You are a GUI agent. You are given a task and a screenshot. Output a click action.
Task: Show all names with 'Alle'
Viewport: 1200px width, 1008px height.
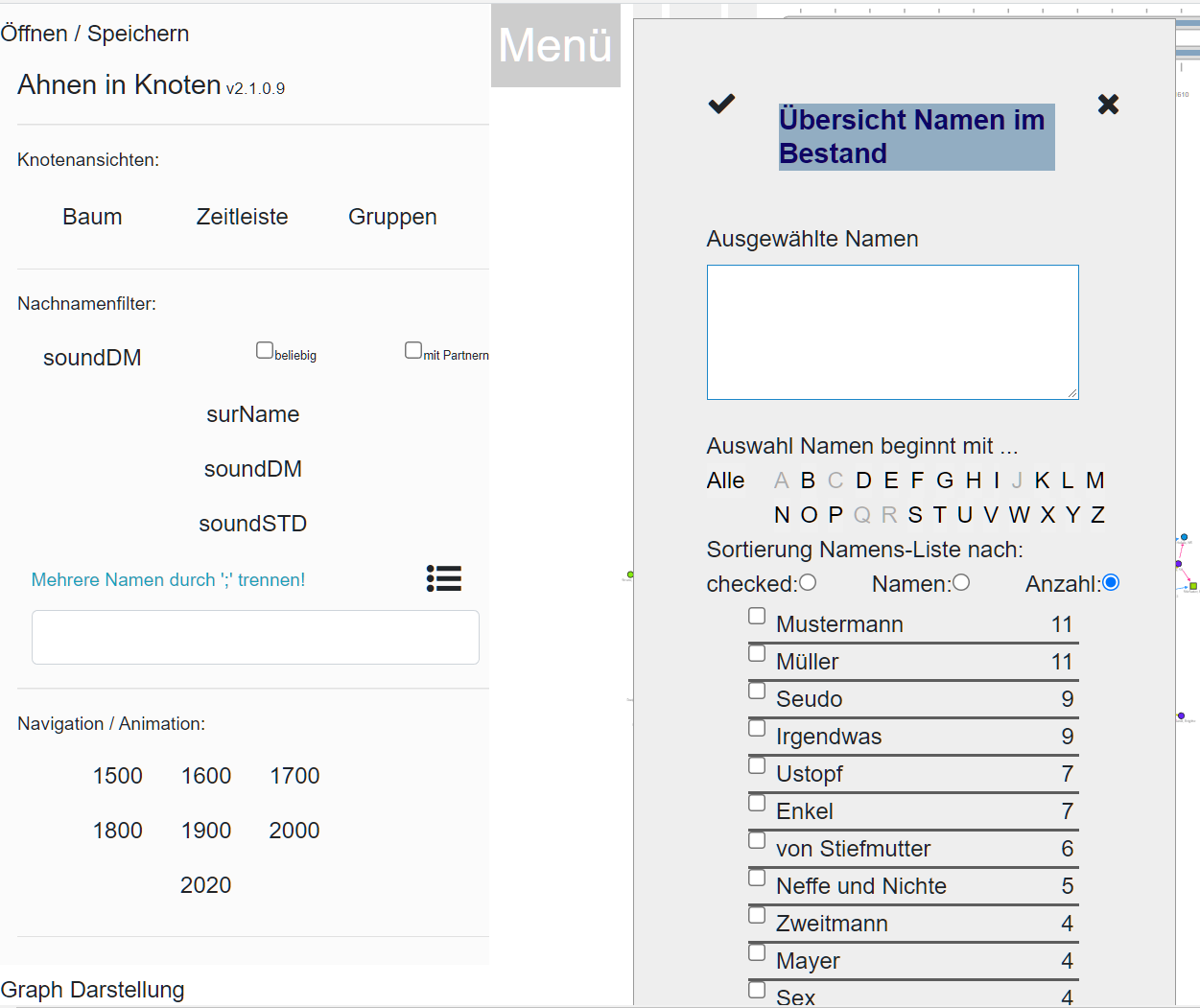click(x=725, y=481)
